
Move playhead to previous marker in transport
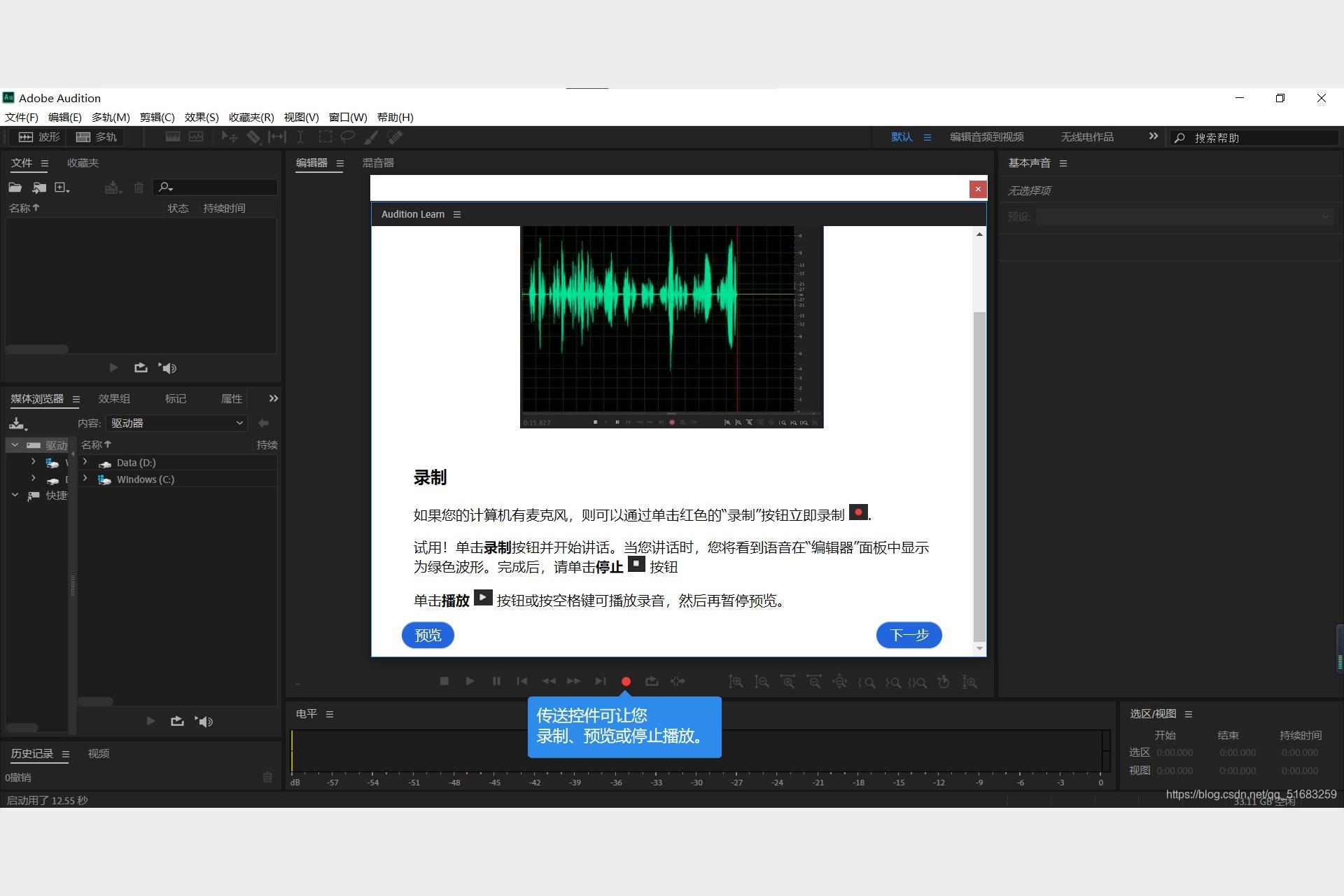522,681
